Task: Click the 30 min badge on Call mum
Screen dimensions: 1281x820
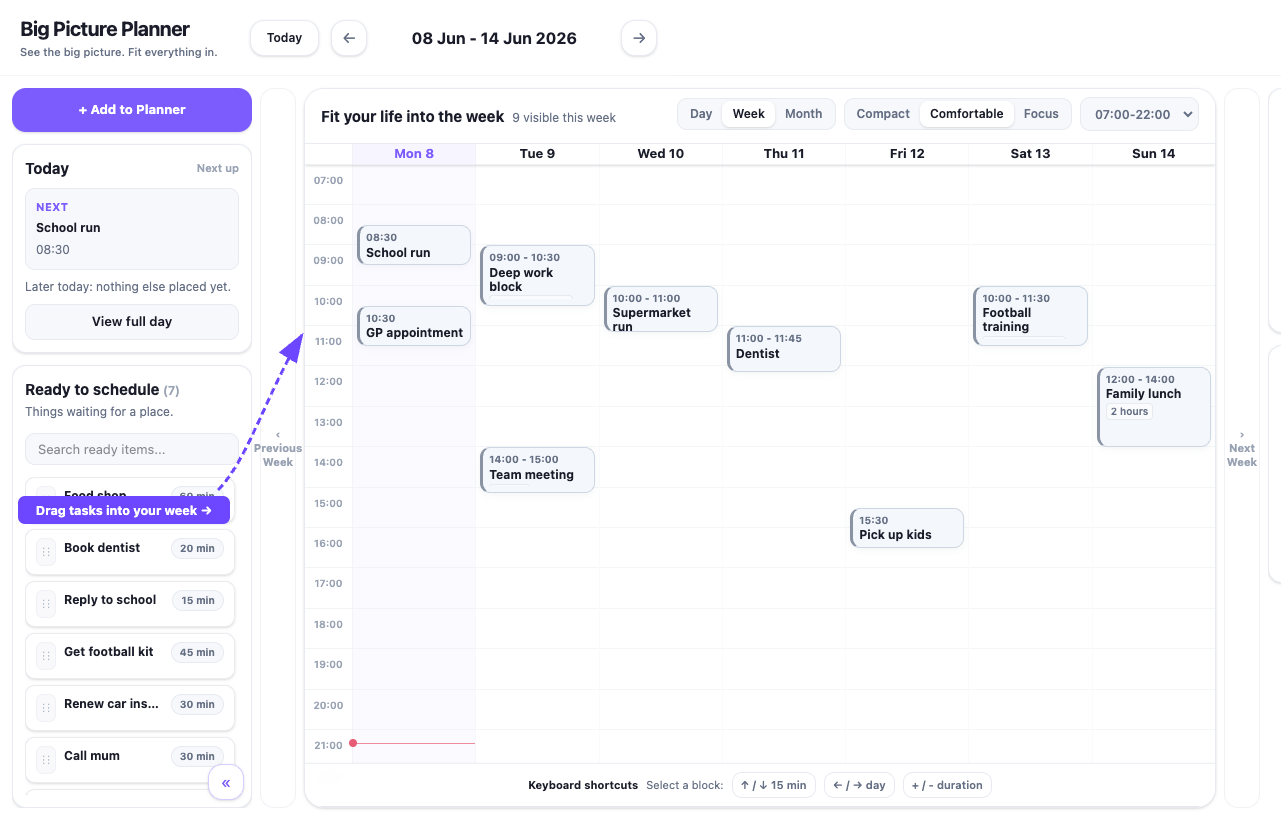Action: pos(198,756)
